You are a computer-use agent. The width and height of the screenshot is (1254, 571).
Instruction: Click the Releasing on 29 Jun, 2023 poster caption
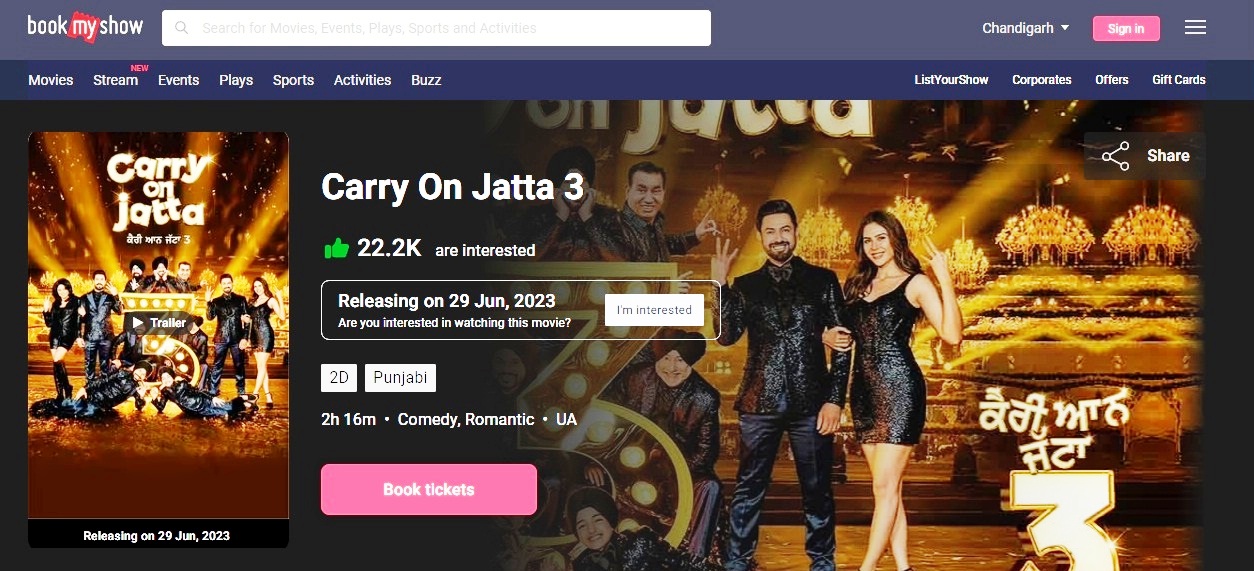[x=157, y=536]
